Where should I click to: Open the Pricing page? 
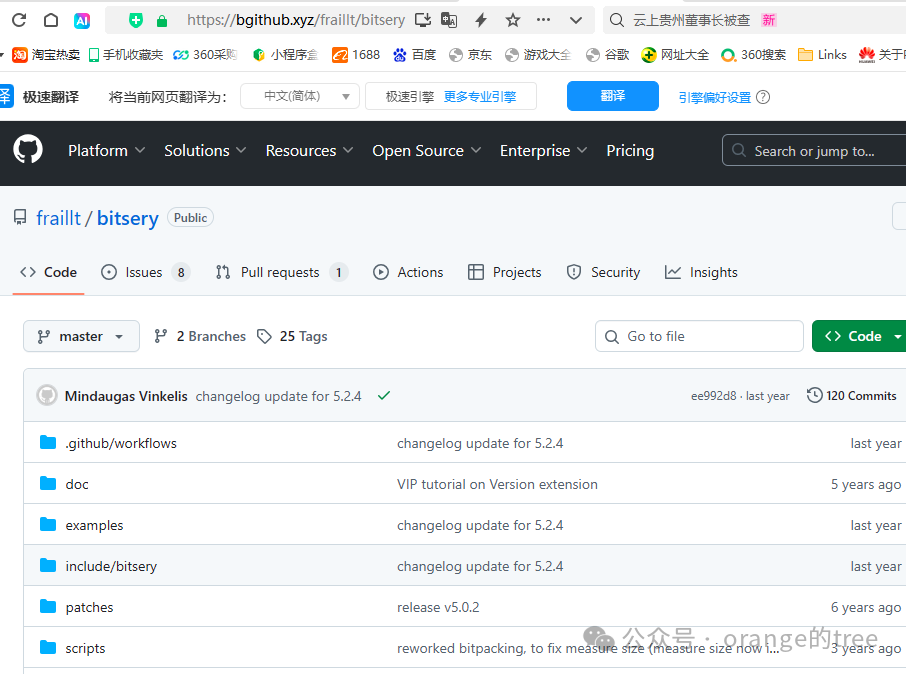pyautogui.click(x=630, y=151)
